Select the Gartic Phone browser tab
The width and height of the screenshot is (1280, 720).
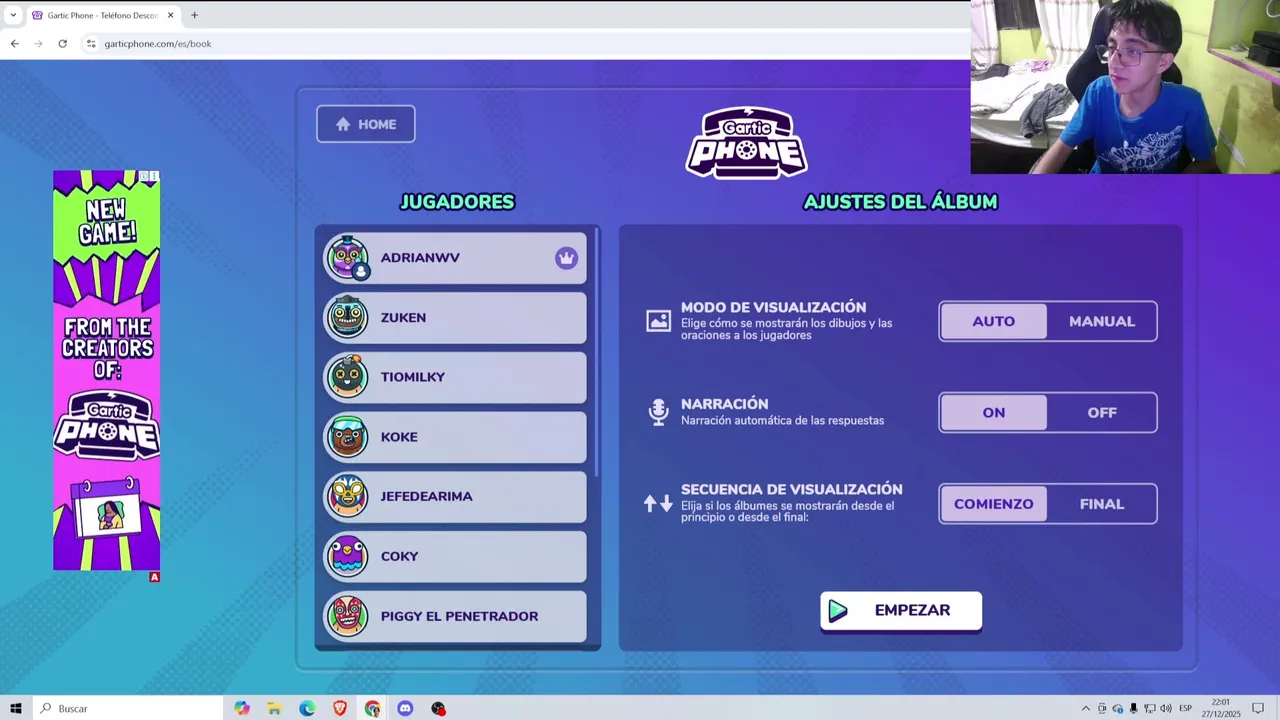(x=101, y=15)
